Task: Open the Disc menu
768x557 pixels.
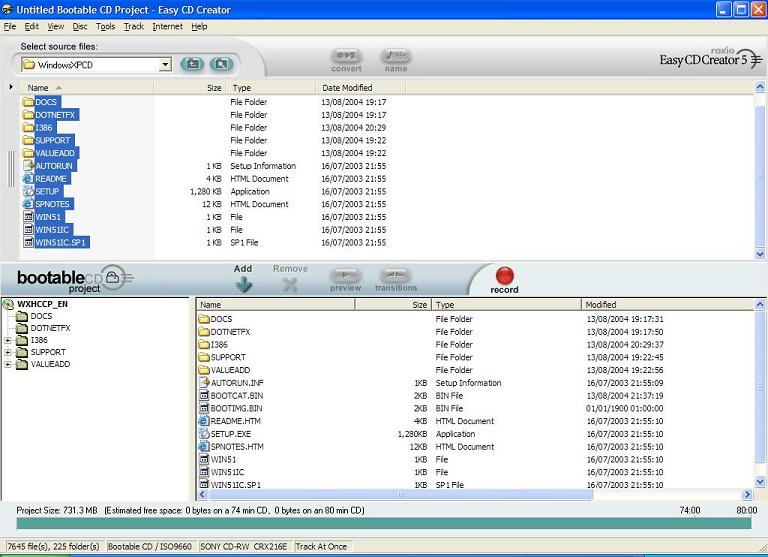Action: pos(80,26)
